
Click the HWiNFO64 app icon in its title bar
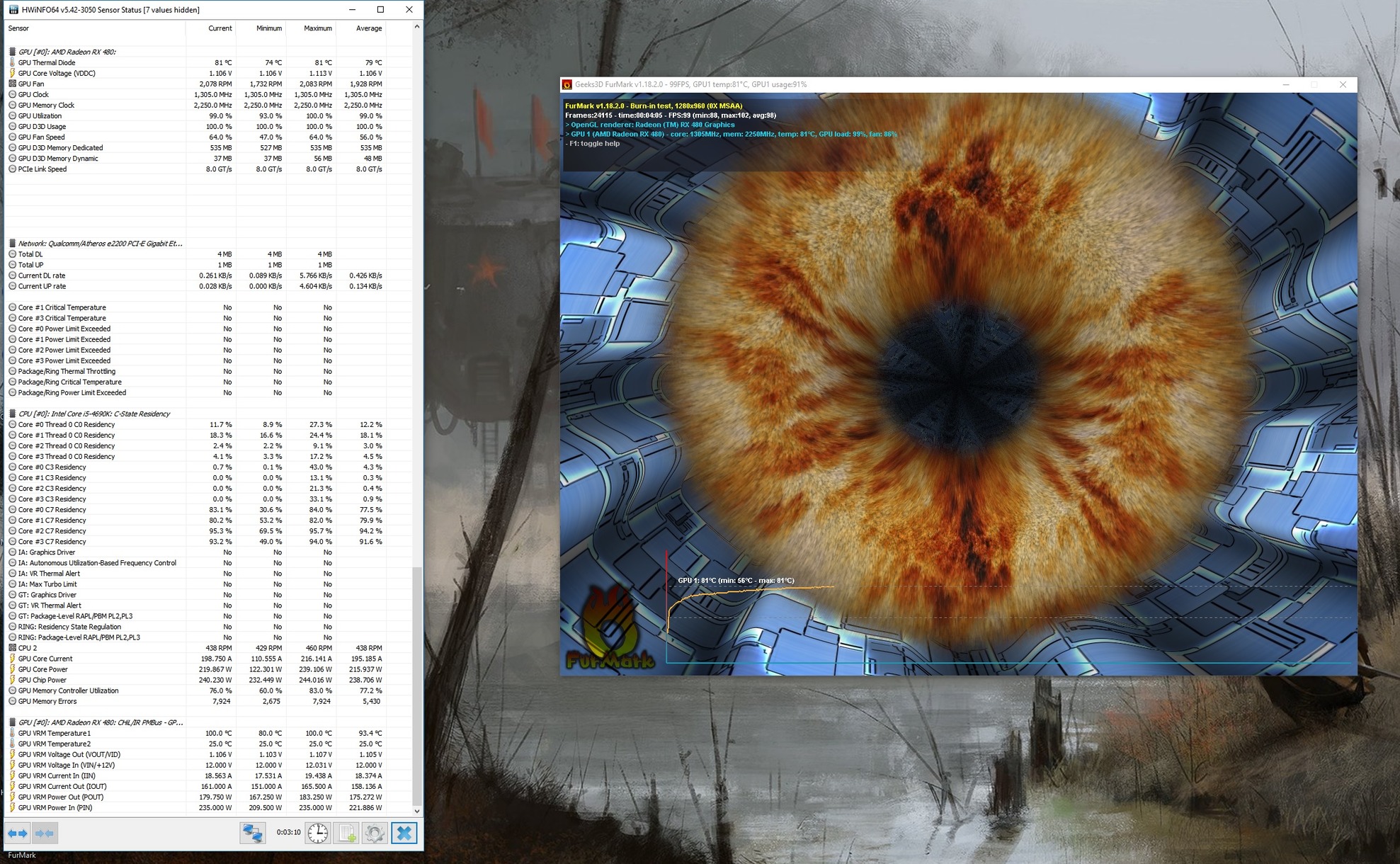(x=13, y=10)
